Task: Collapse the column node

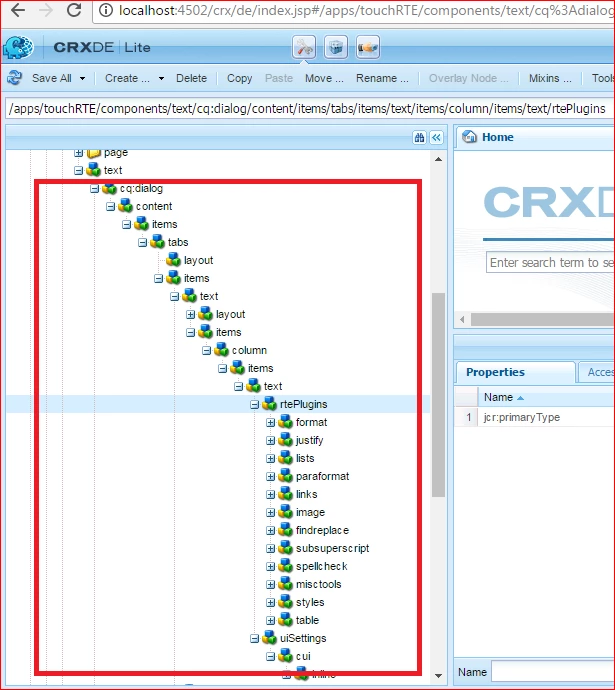Action: tap(207, 350)
